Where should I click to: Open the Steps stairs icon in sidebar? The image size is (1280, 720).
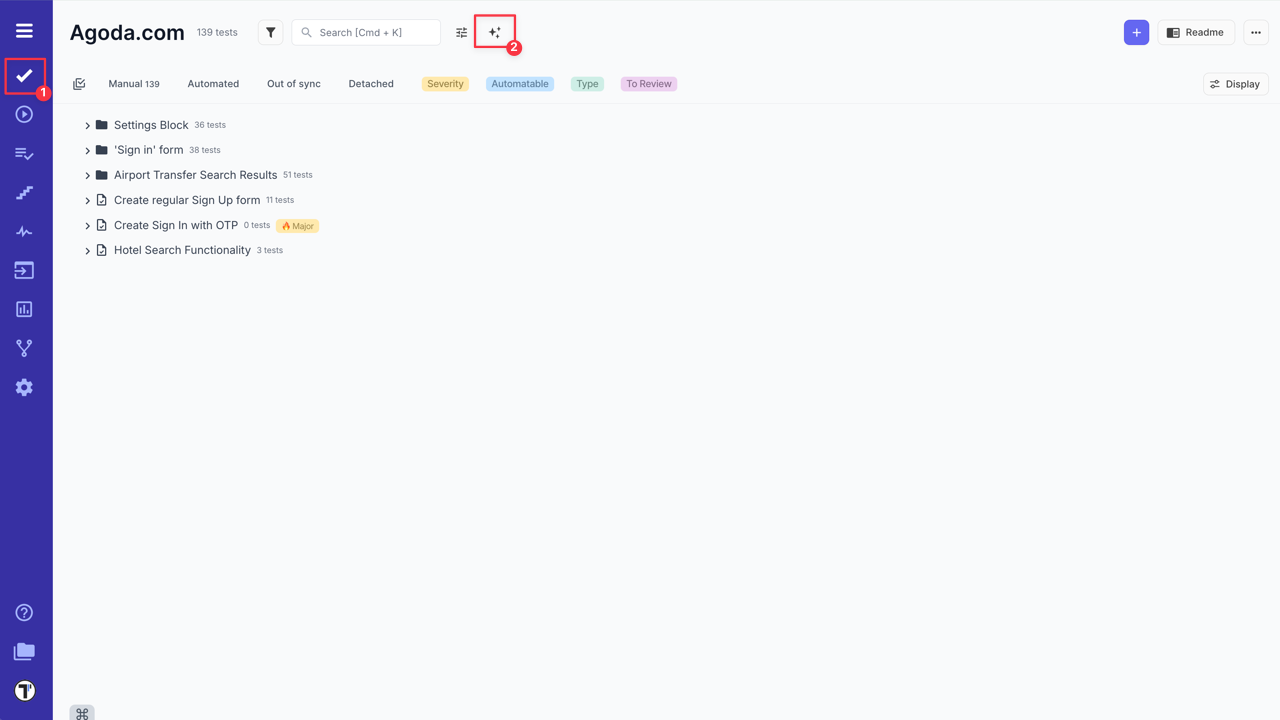(x=24, y=192)
